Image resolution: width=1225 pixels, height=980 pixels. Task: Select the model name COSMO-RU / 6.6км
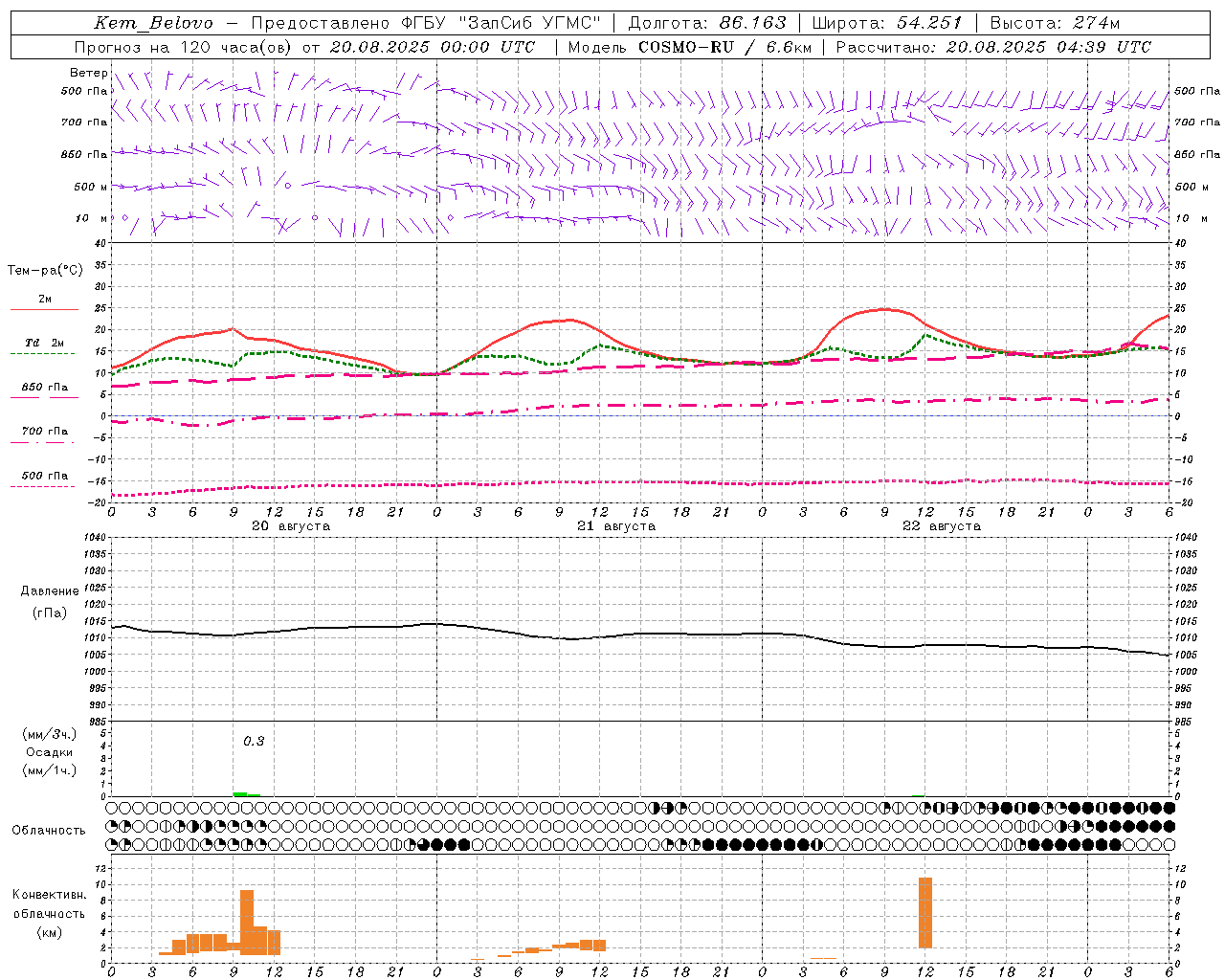725,47
